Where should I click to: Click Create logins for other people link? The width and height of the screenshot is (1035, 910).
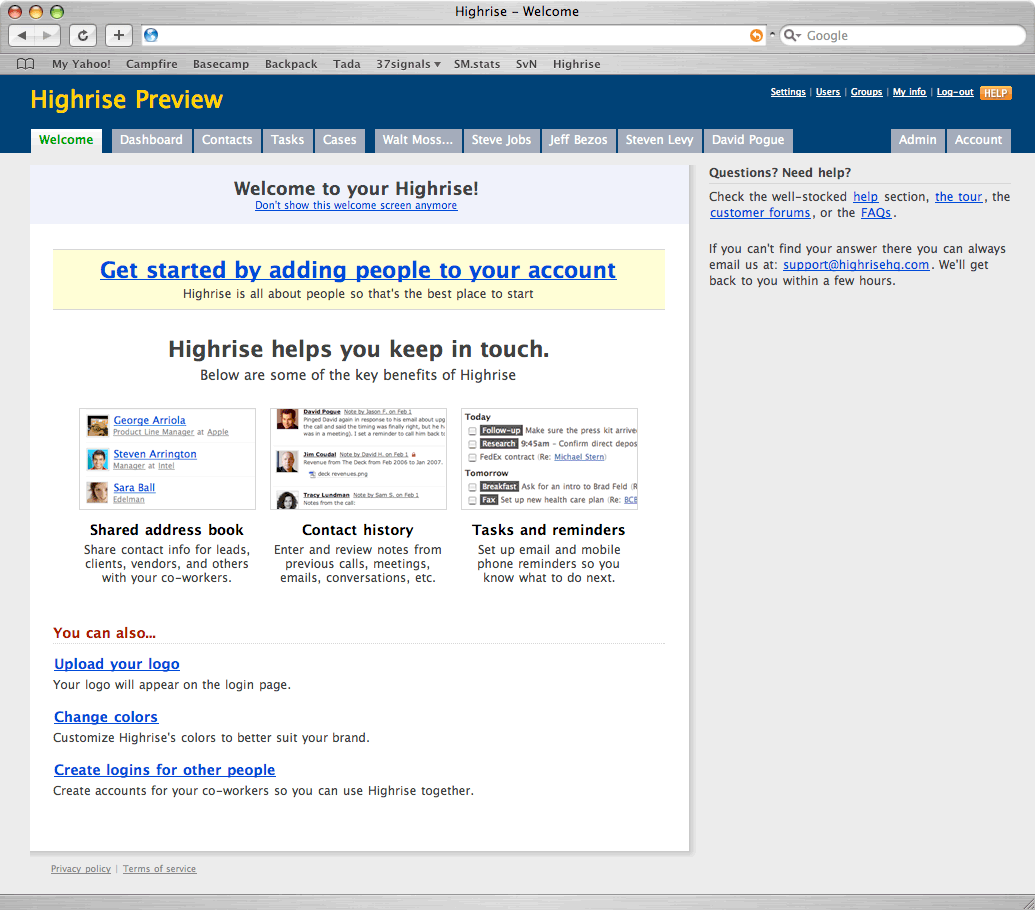[x=164, y=769]
